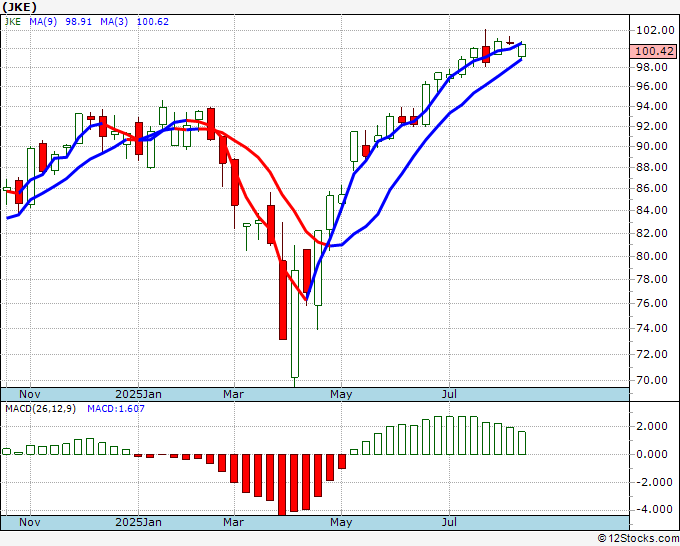680x546 pixels.
Task: Click the 96.00 price axis label
Action: click(x=652, y=86)
